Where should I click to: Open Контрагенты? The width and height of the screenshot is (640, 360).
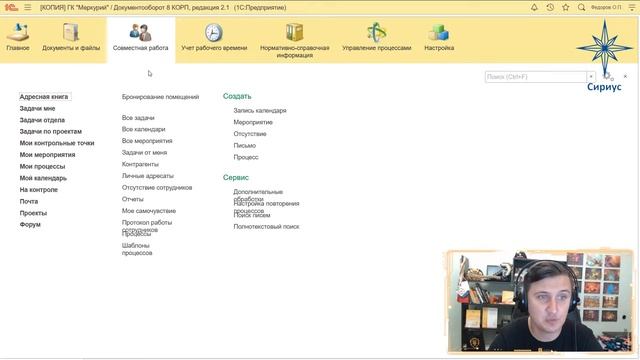point(140,164)
